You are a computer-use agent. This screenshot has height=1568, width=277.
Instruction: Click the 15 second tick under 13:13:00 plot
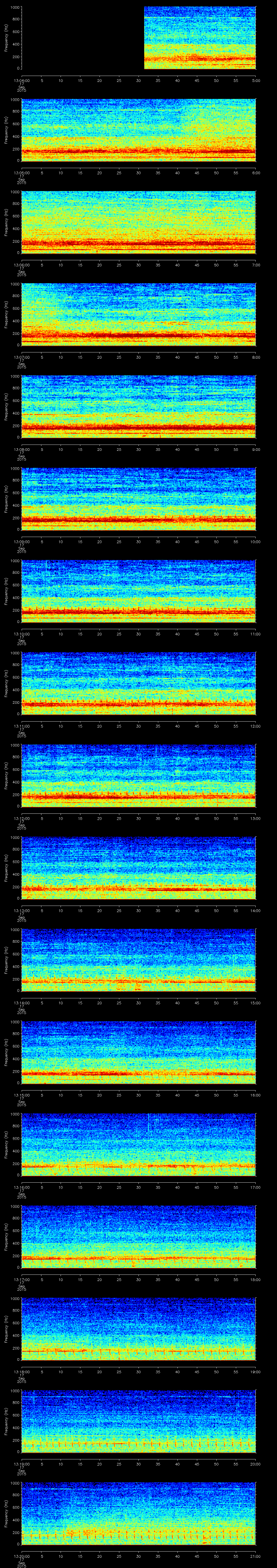tap(80, 910)
